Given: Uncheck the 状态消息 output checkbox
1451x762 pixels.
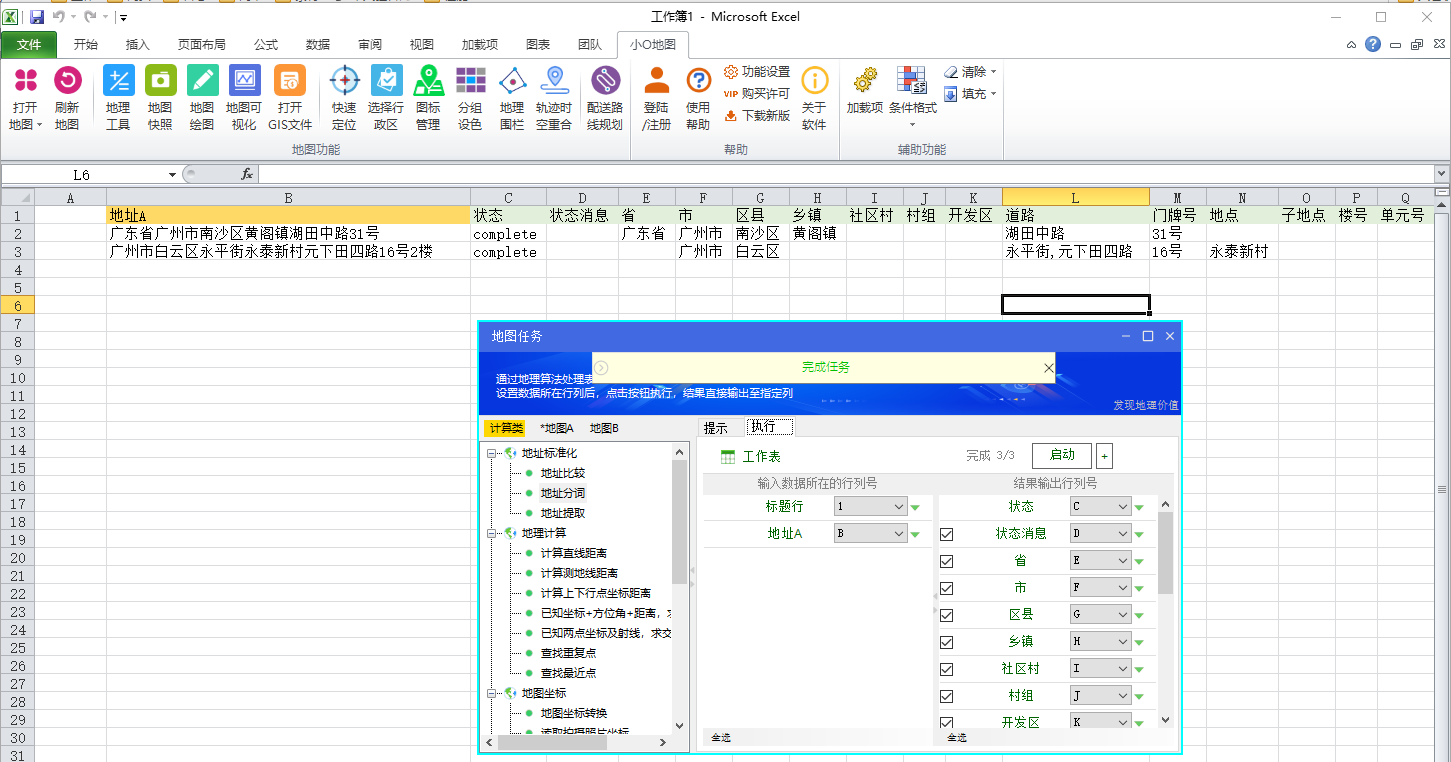Looking at the screenshot, I should click(947, 534).
